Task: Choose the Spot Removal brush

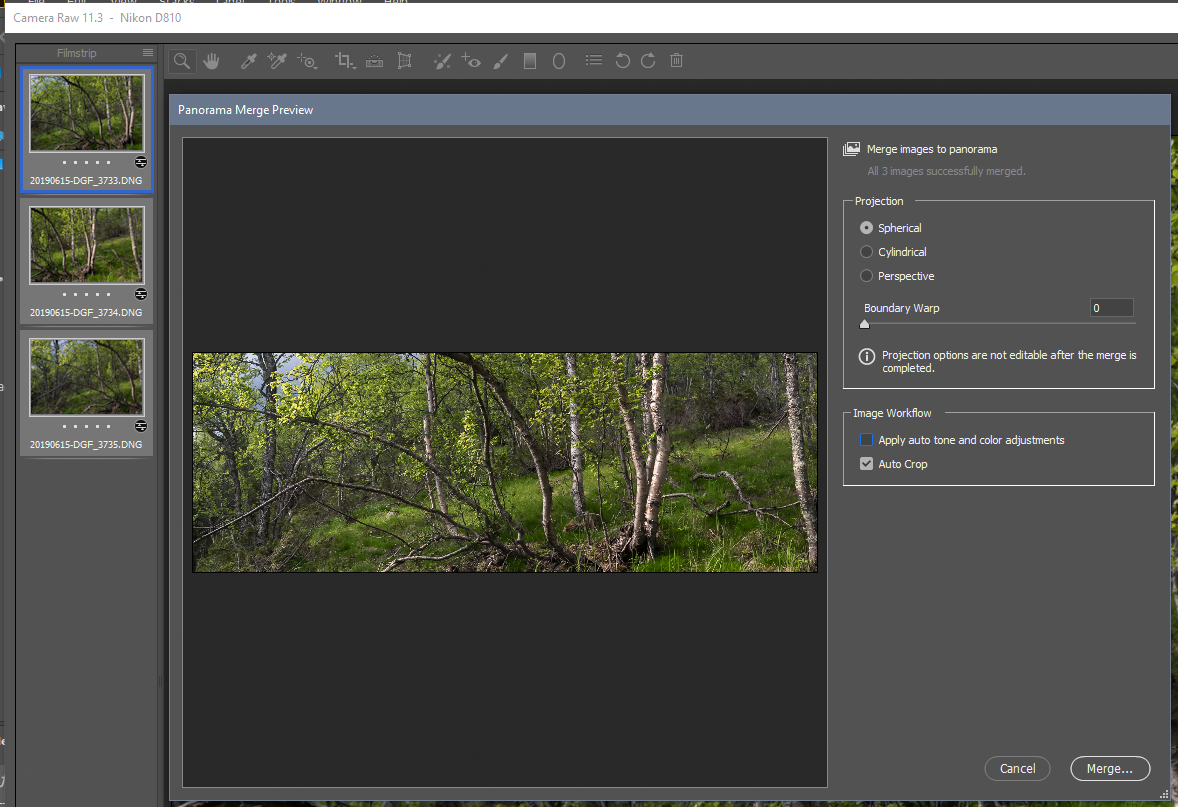Action: click(x=441, y=61)
